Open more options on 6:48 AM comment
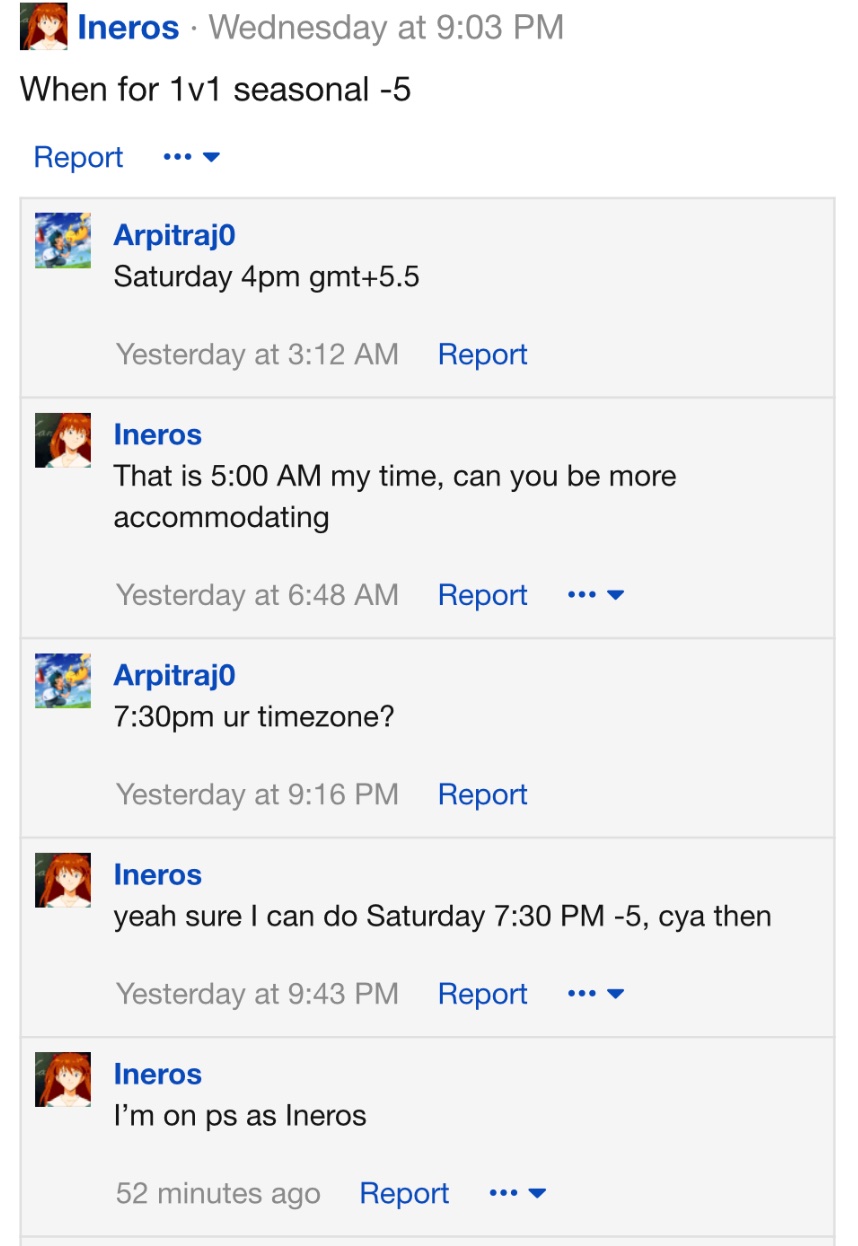This screenshot has width=858, height=1246. pyautogui.click(x=595, y=595)
